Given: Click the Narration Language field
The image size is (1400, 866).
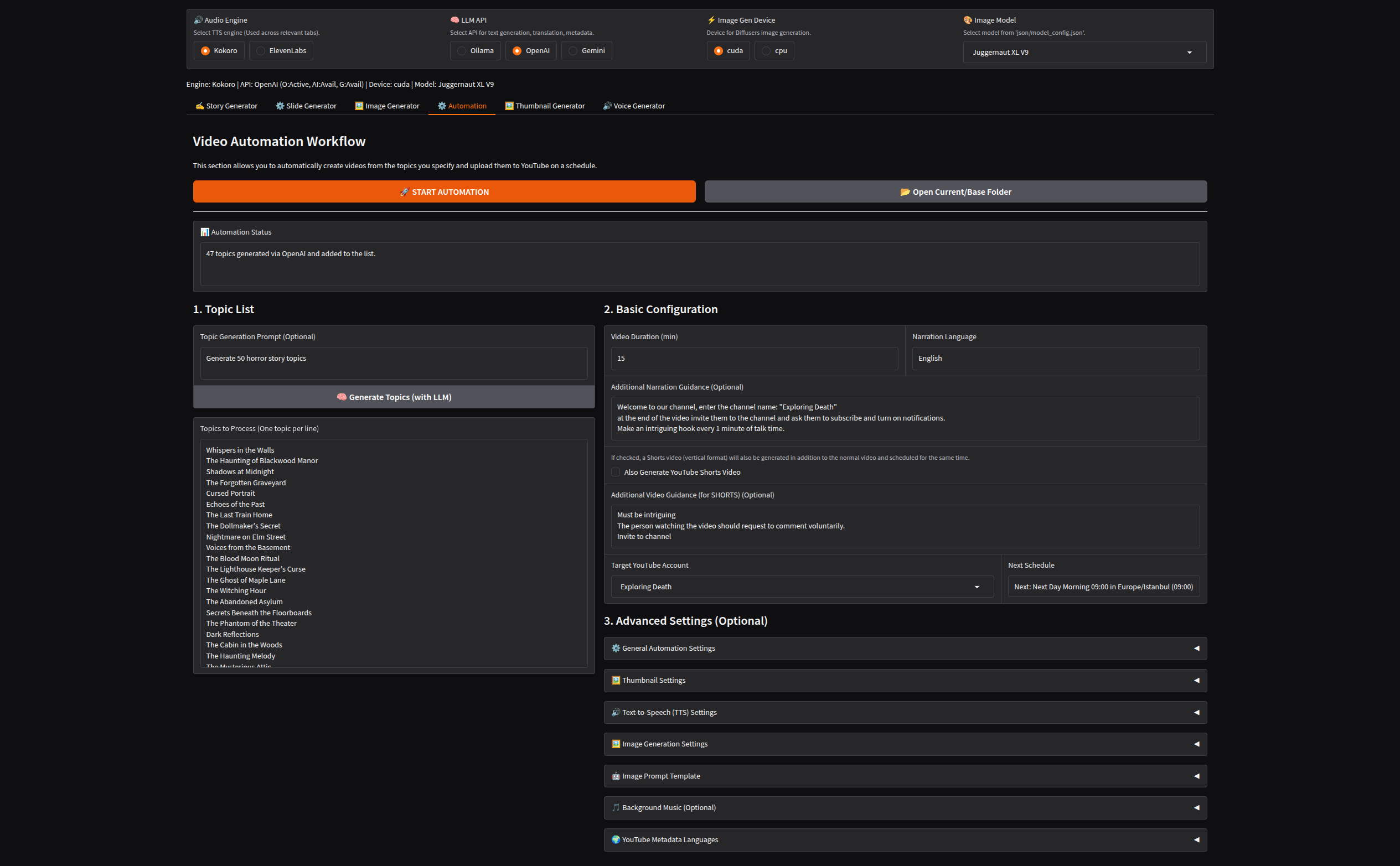Looking at the screenshot, I should 1056,359.
